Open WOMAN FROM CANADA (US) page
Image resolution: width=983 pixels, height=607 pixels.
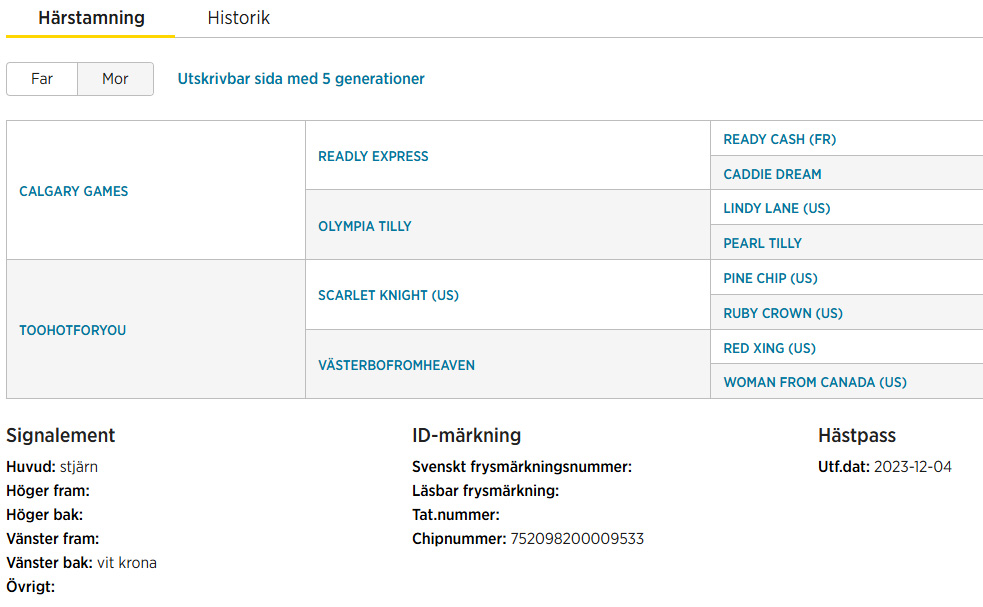click(814, 383)
